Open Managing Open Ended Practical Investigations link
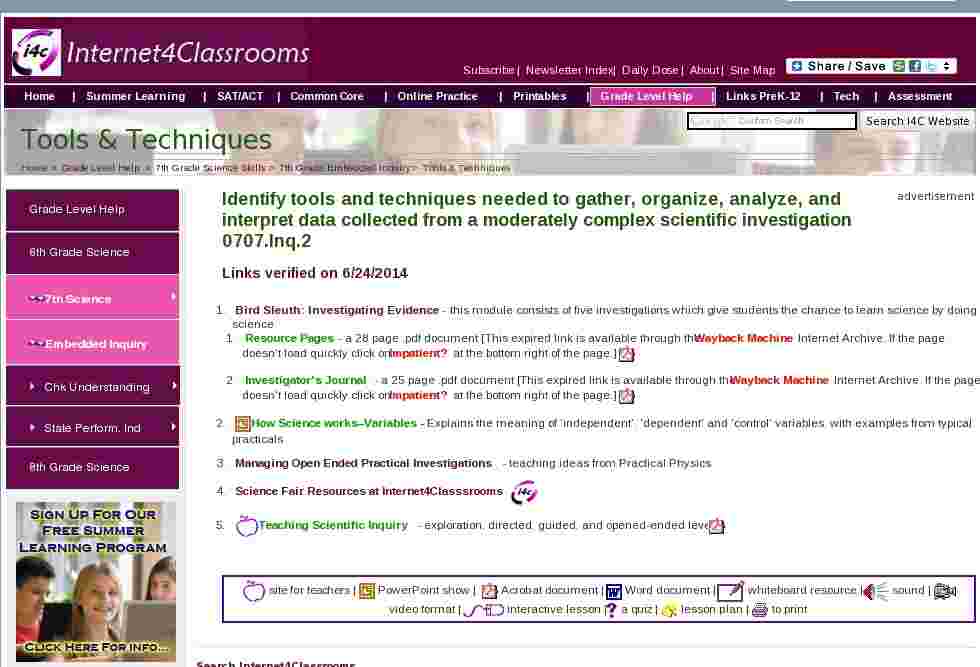Viewport: 980px width, 667px height. [363, 463]
